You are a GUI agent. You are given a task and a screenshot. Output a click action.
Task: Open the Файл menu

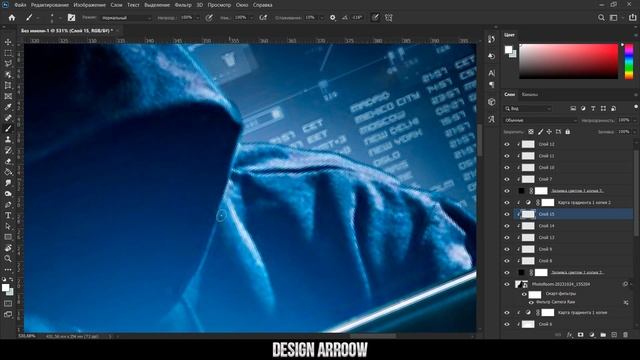20,5
